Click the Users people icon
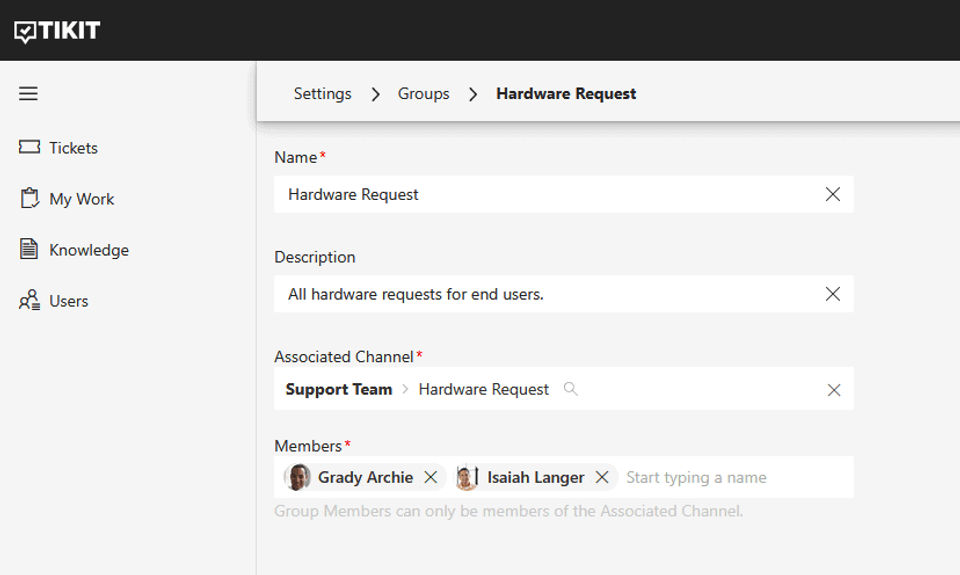This screenshot has height=575, width=960. [29, 301]
